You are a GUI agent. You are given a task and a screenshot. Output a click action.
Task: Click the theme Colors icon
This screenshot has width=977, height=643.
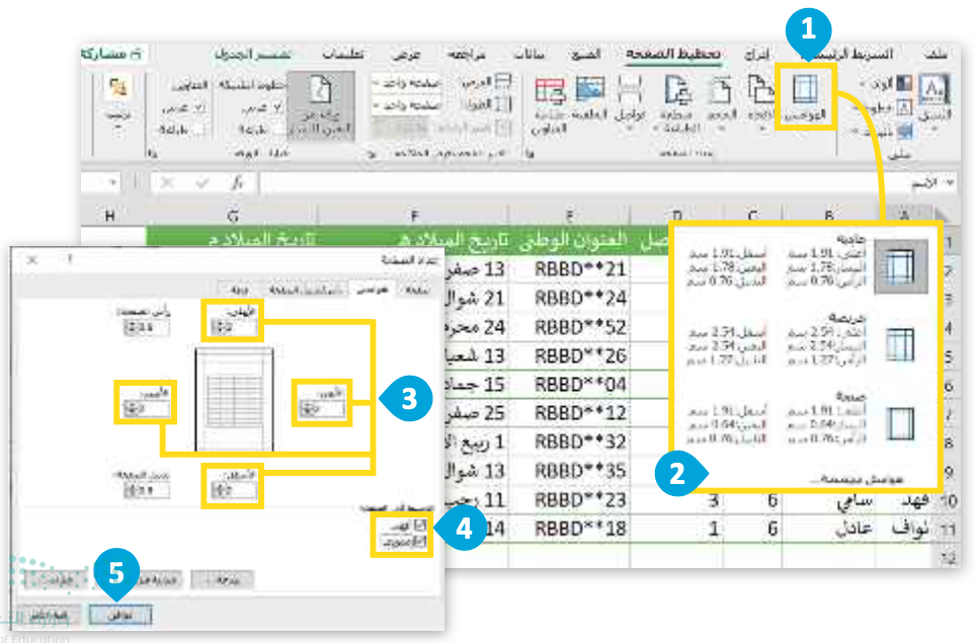pyautogui.click(x=904, y=83)
